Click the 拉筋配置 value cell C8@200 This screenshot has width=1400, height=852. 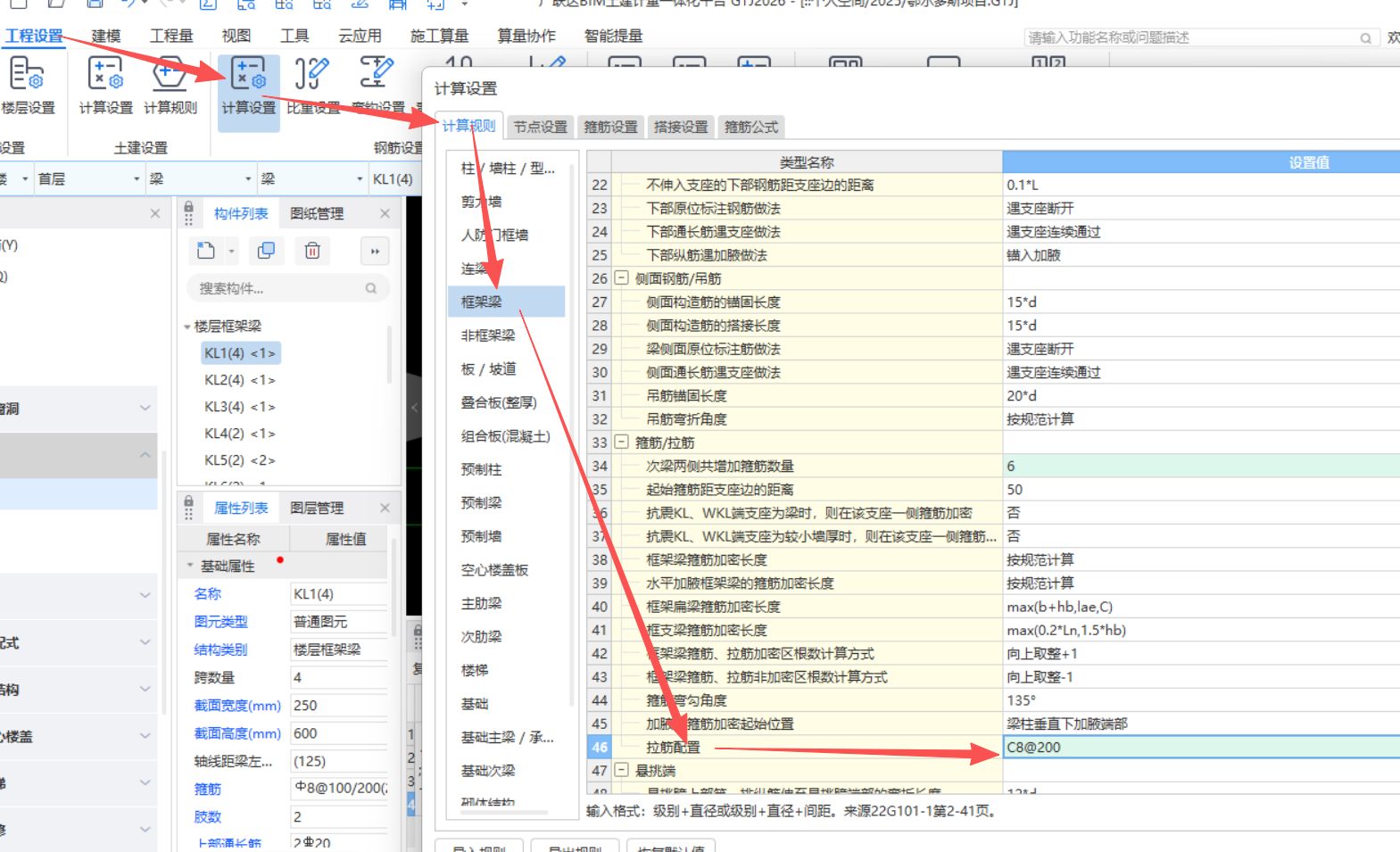pyautogui.click(x=1201, y=747)
